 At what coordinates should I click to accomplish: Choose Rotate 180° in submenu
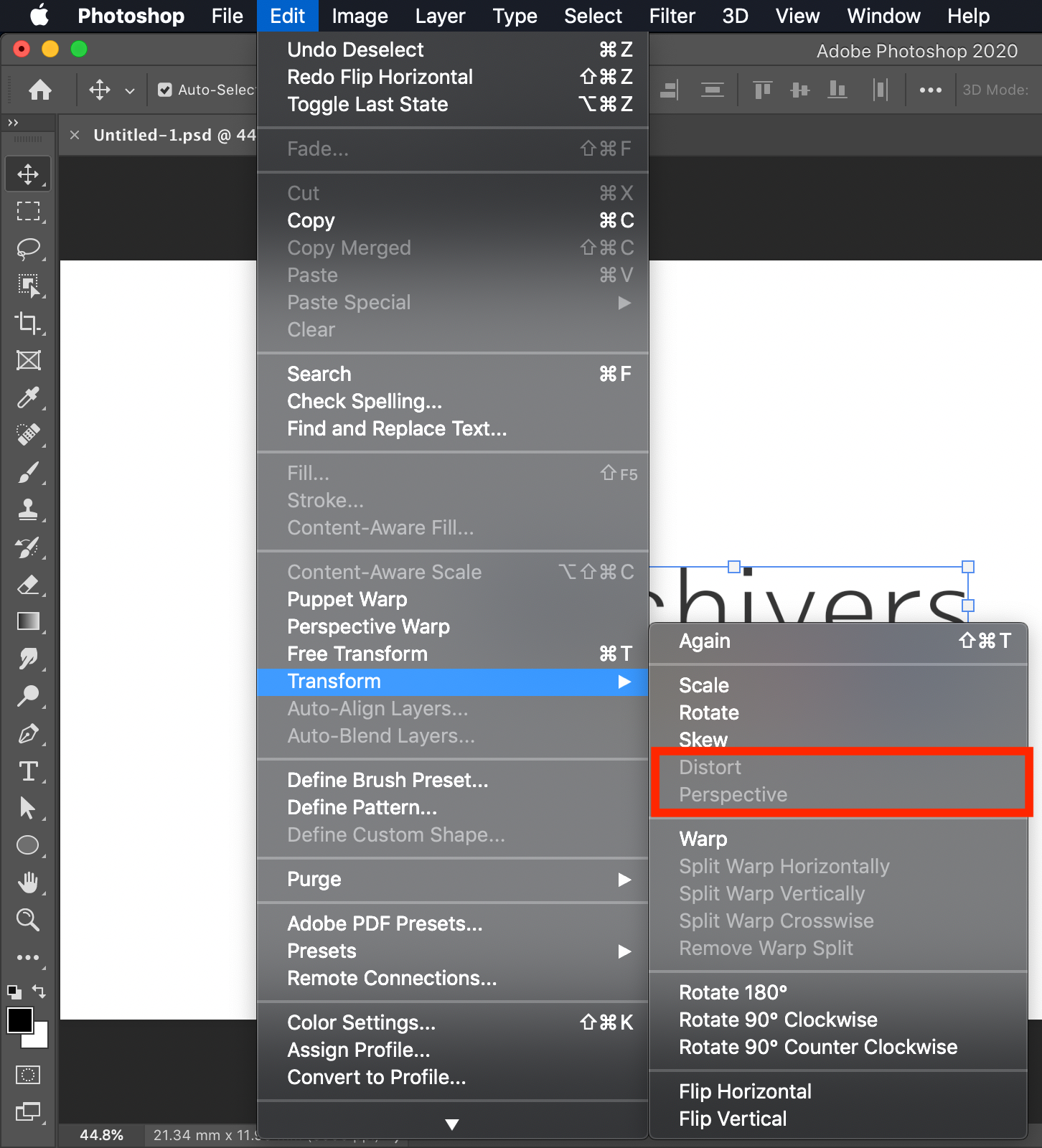click(838, 993)
